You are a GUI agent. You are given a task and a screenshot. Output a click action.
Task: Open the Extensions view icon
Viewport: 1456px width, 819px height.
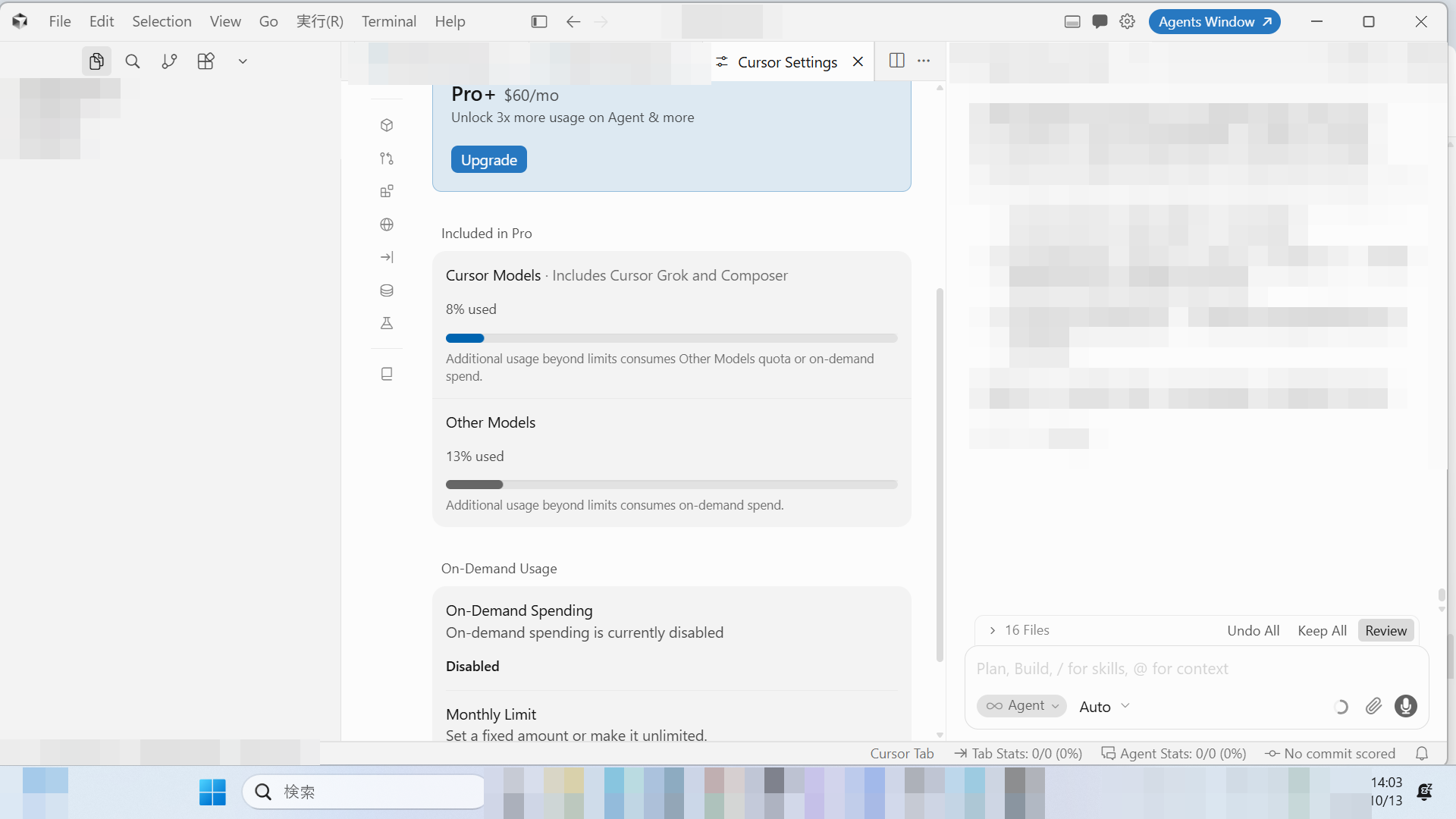206,61
